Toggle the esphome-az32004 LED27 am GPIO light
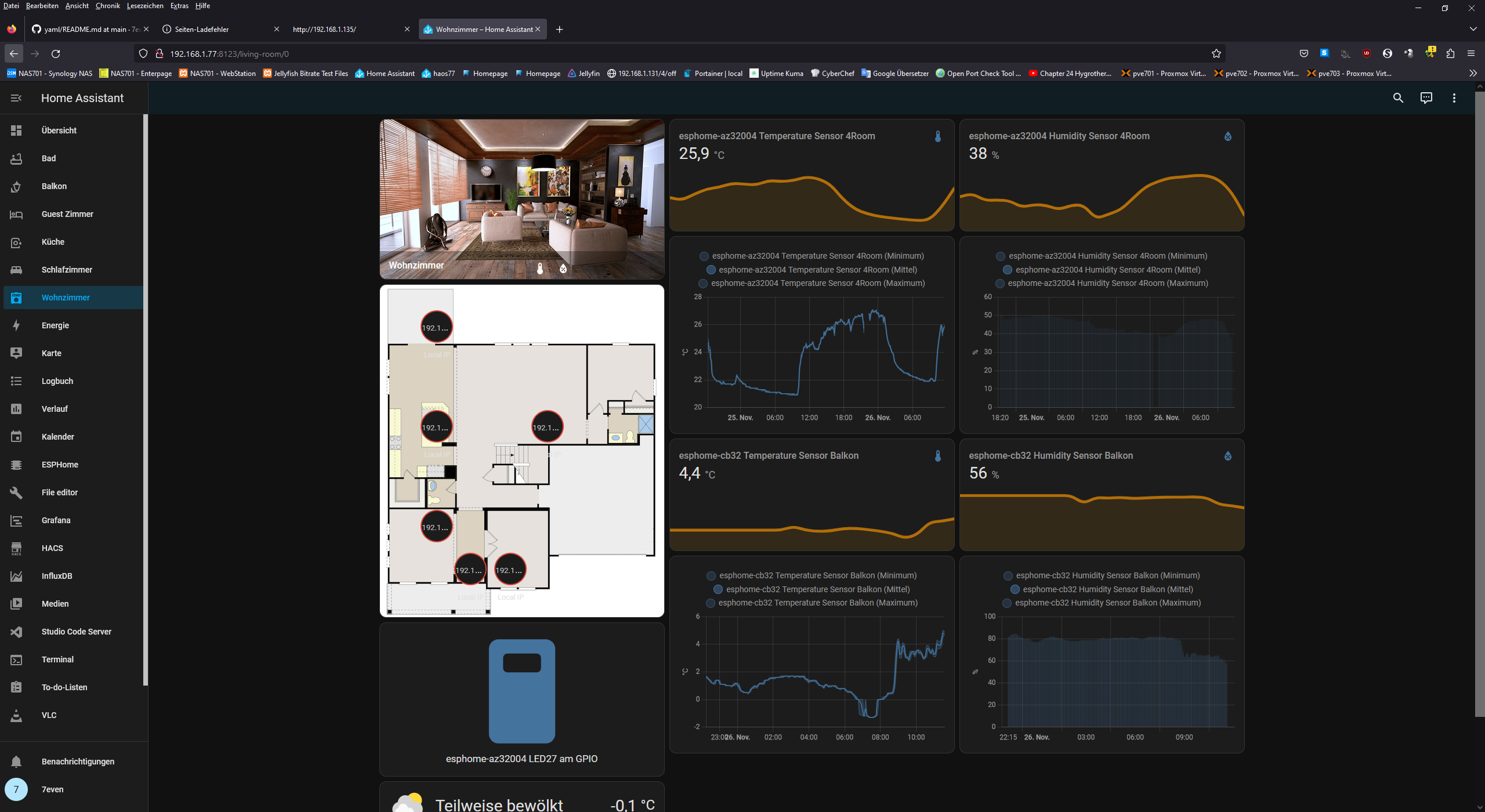The image size is (1485, 812). (x=521, y=691)
